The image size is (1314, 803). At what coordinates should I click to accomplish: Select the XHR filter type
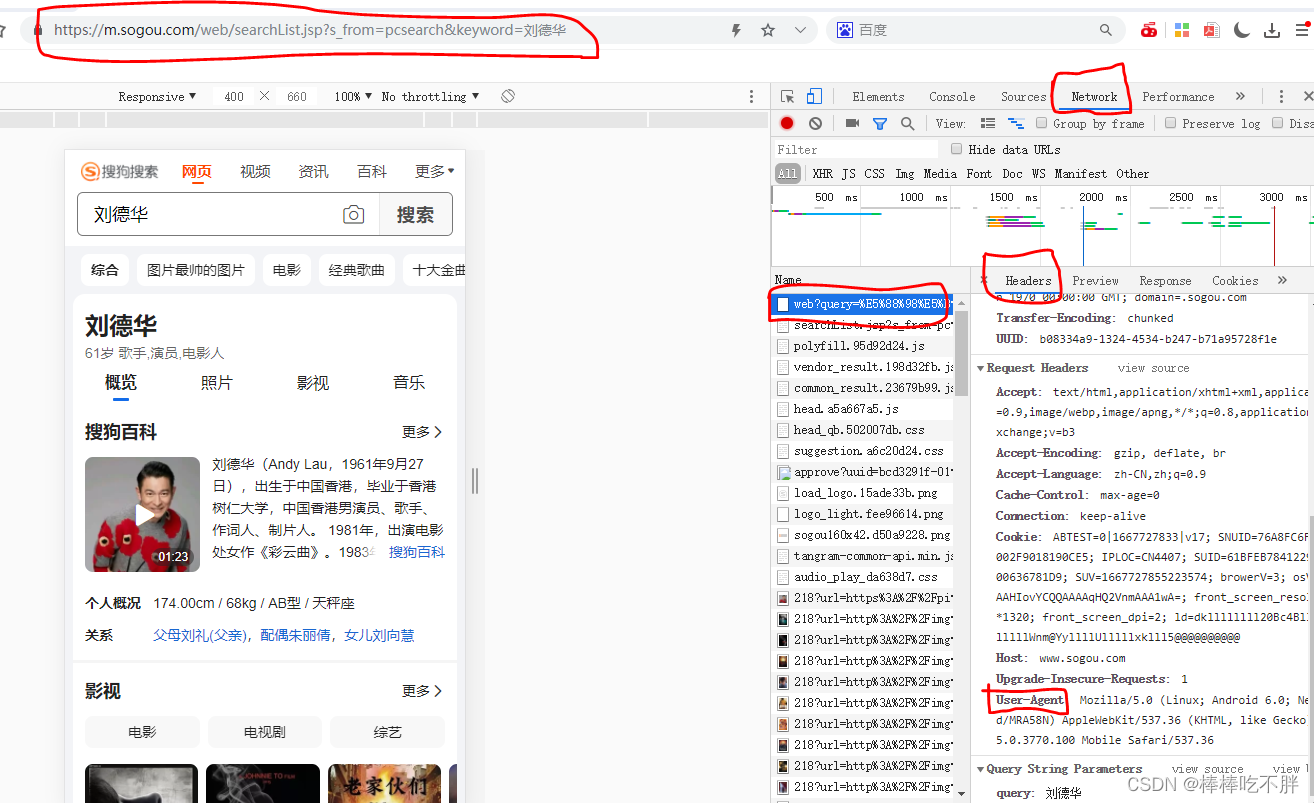tap(823, 174)
